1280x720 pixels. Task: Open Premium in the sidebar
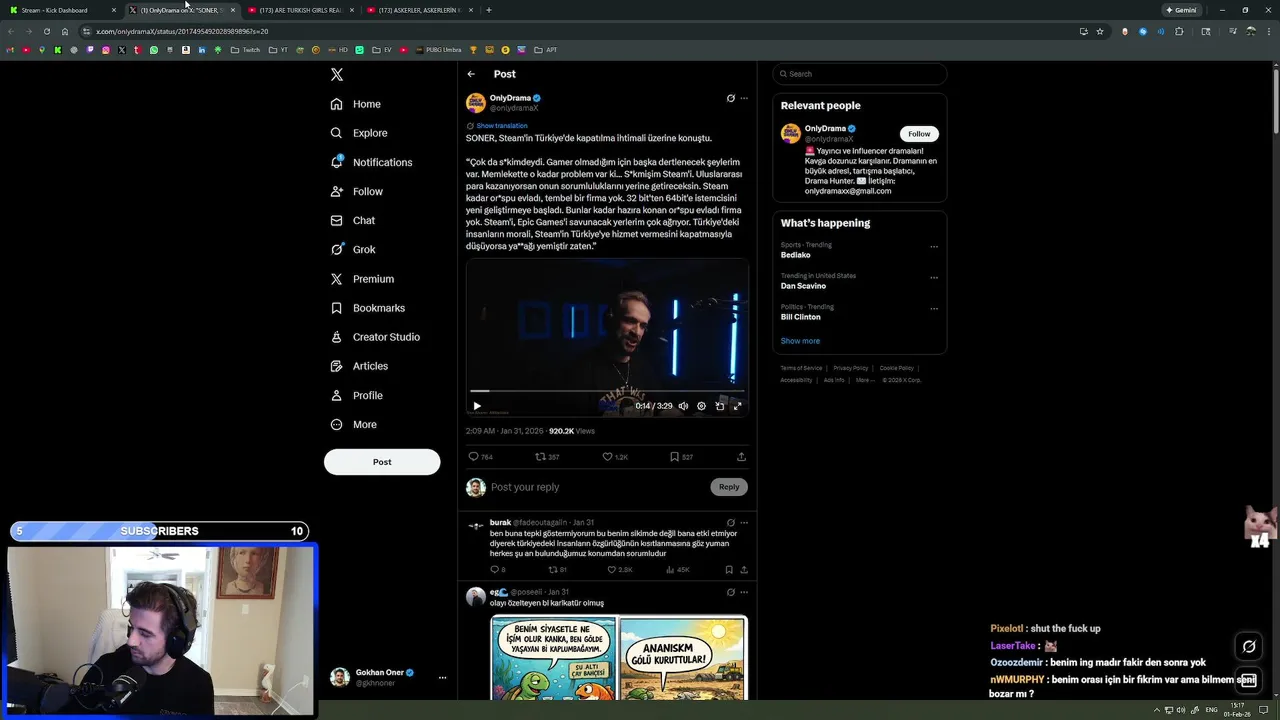point(362,279)
